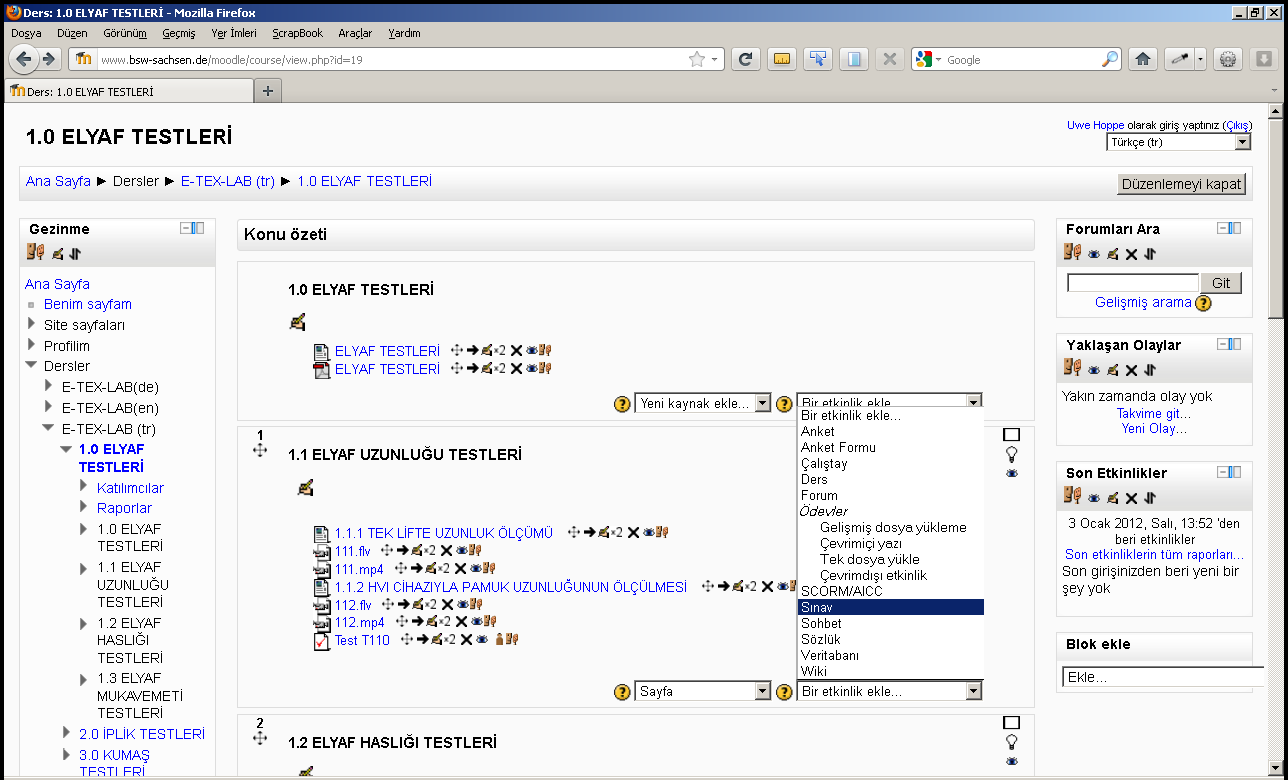1288x780 pixels.
Task: Click the move handle for section 1
Action: coord(260,451)
